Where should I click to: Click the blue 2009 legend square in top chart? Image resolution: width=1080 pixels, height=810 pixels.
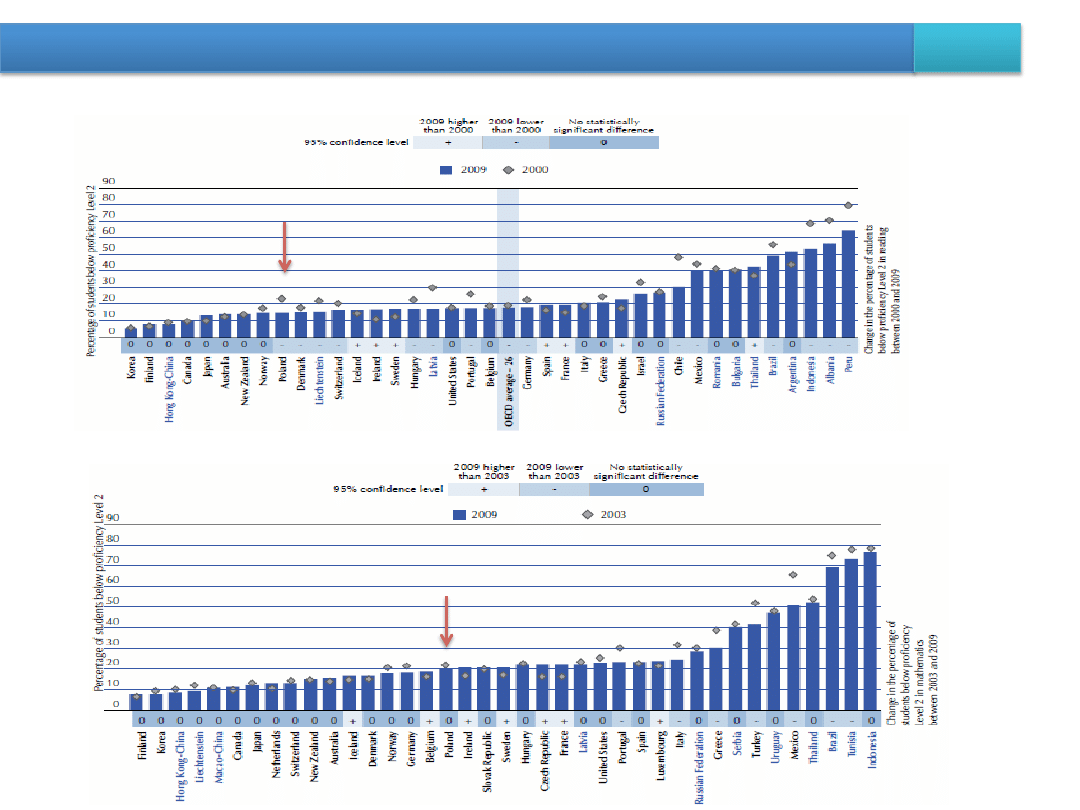(446, 170)
